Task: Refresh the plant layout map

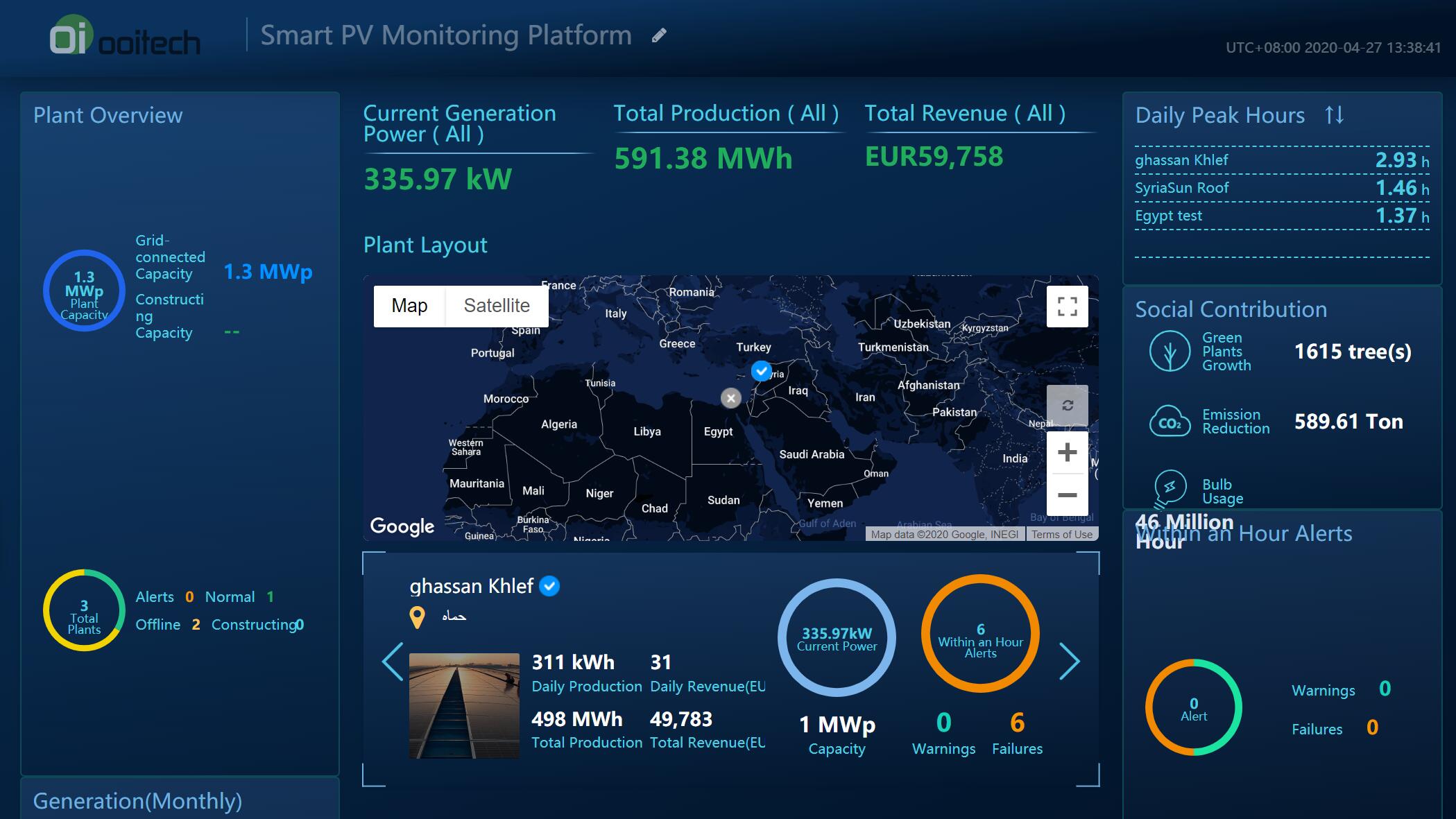Action: coord(1067,406)
